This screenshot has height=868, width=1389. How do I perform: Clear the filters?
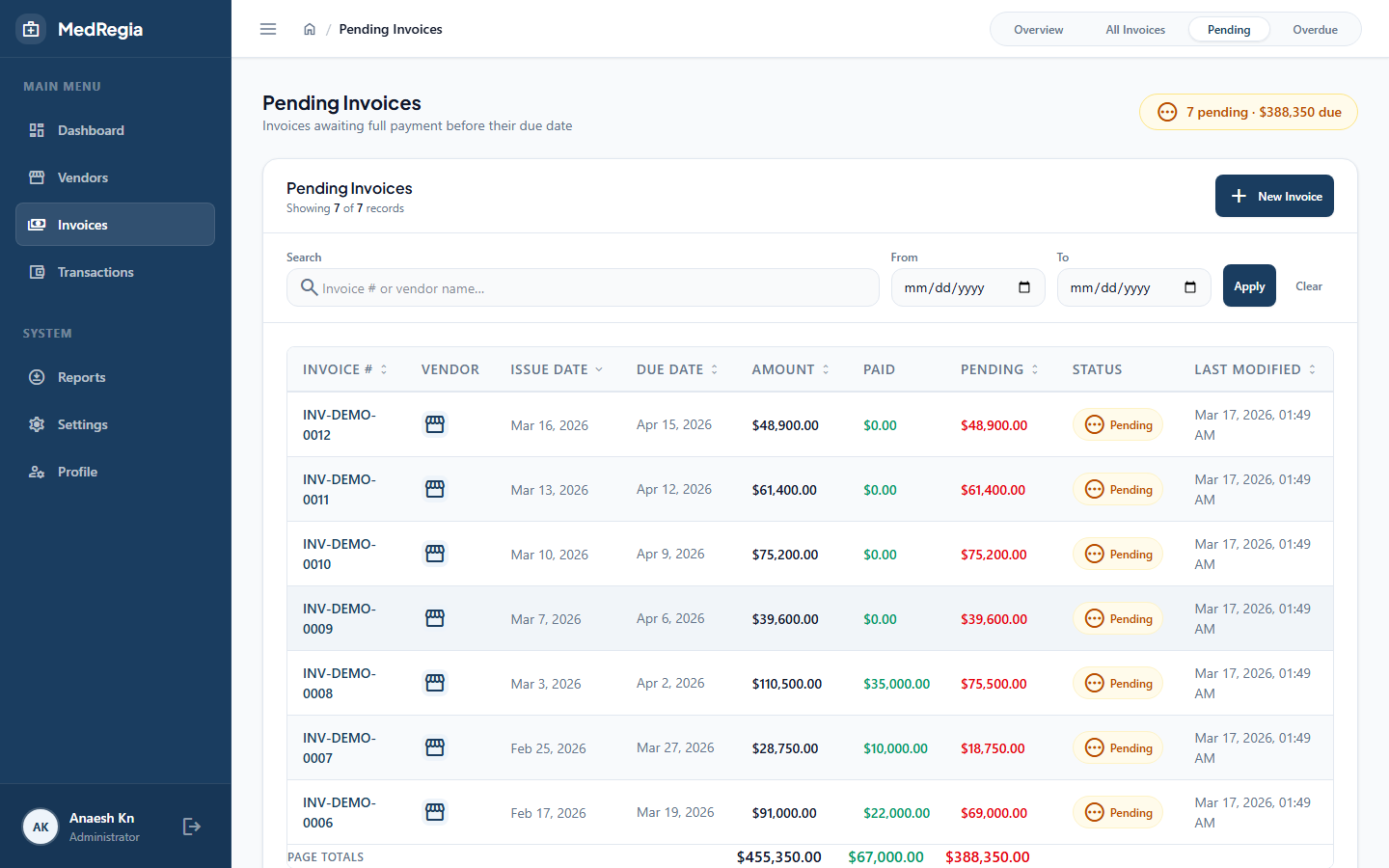coord(1309,286)
